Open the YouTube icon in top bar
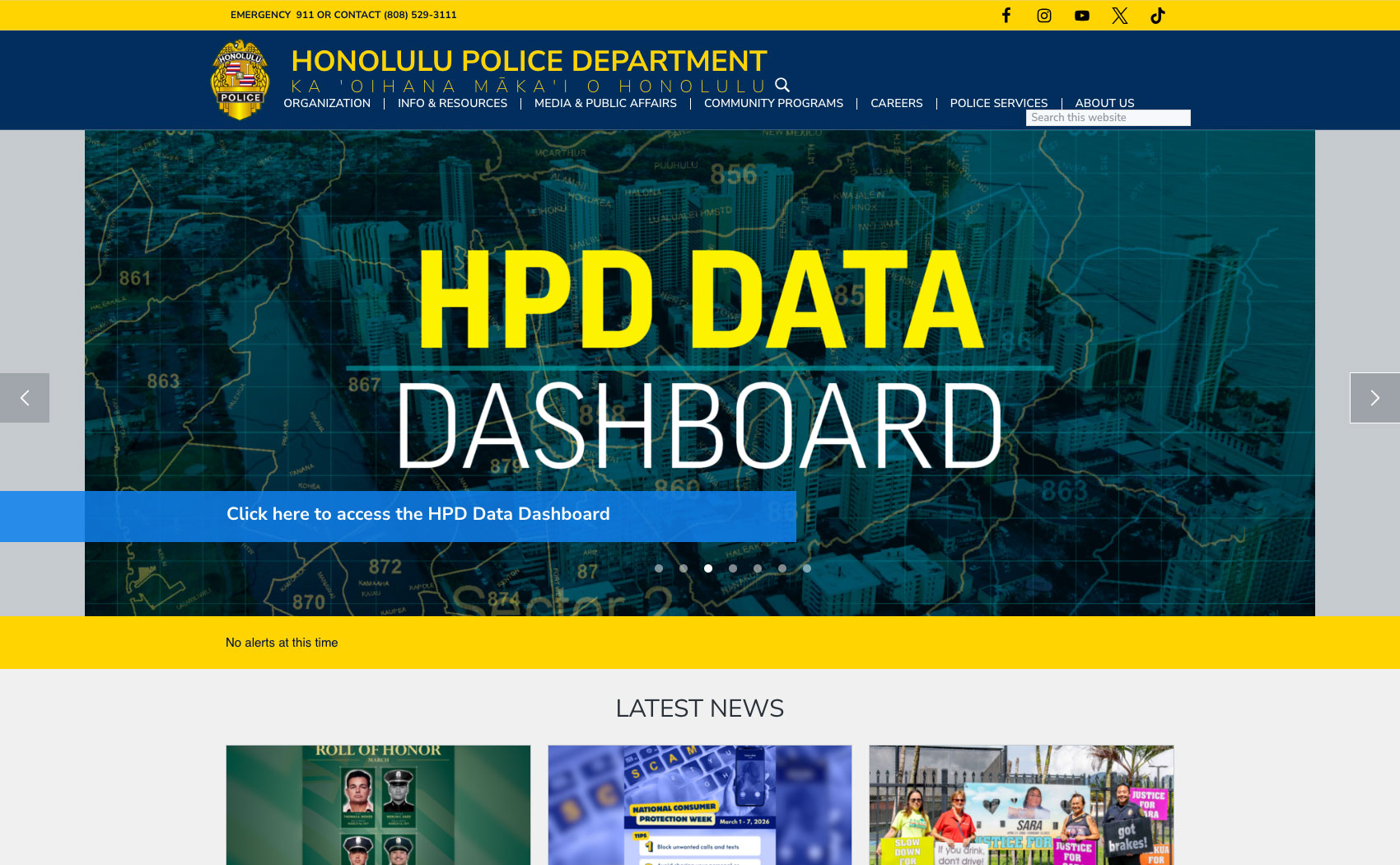The height and width of the screenshot is (865, 1400). 1081,16
